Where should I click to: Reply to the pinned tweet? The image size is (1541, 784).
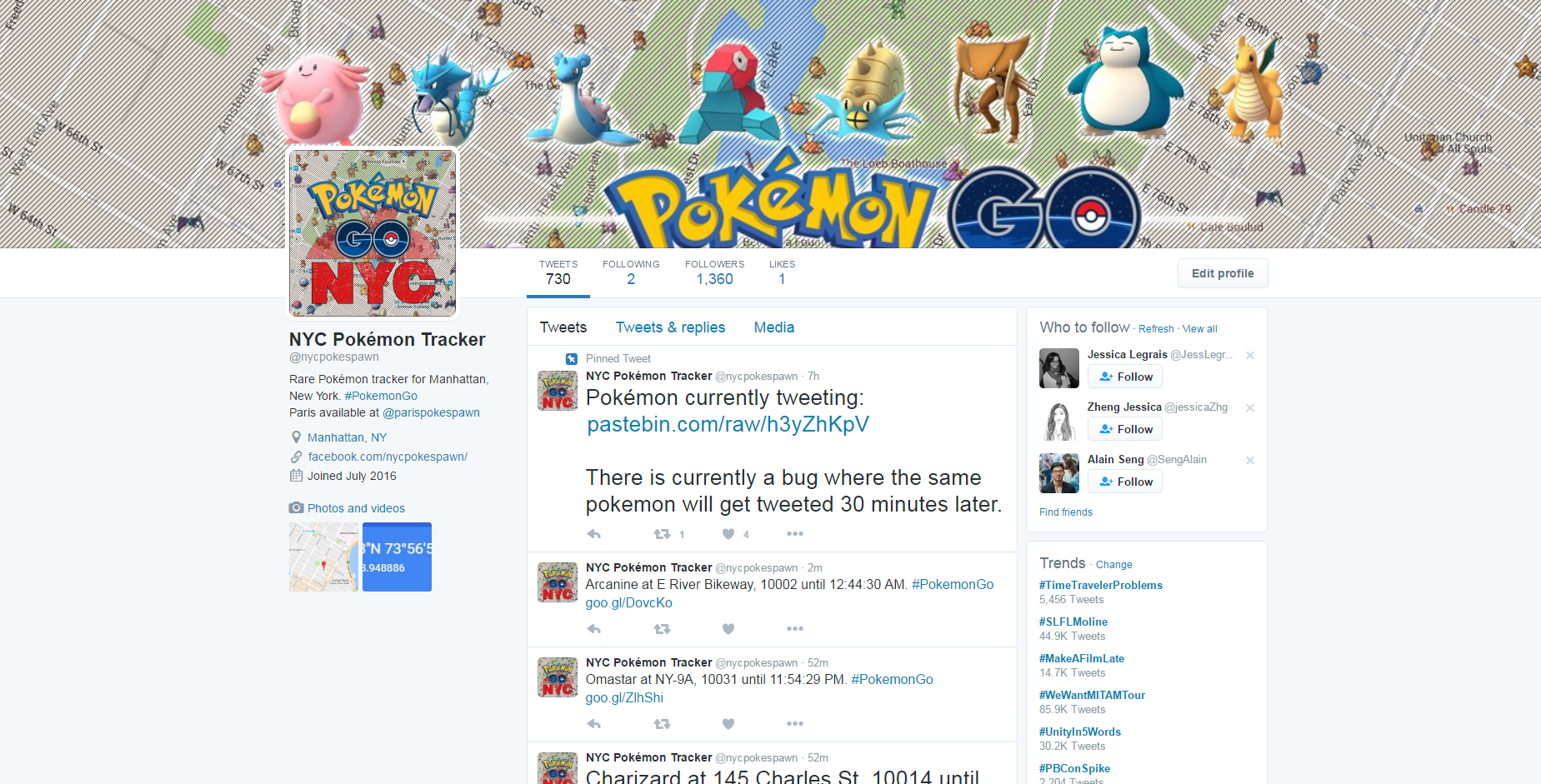pyautogui.click(x=594, y=534)
